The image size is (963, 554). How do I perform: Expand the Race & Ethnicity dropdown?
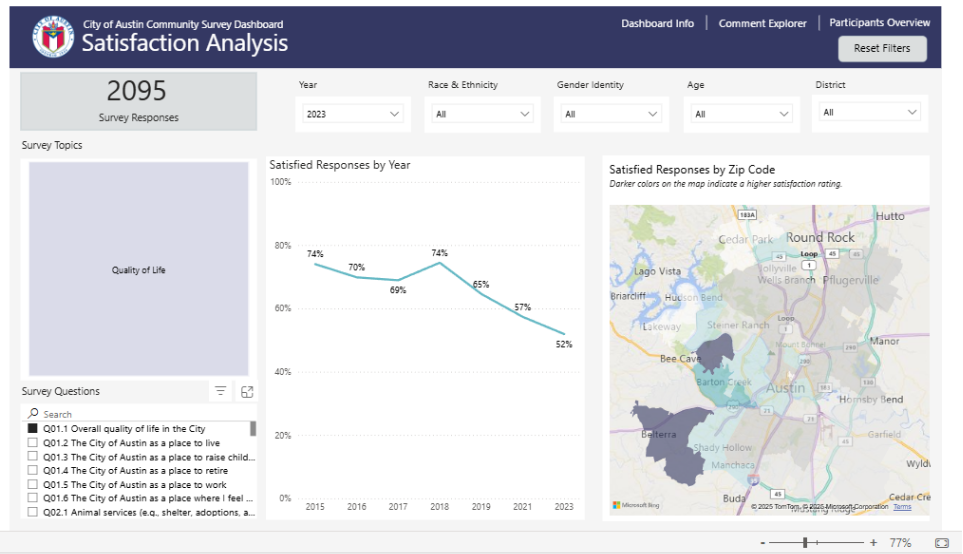point(483,114)
